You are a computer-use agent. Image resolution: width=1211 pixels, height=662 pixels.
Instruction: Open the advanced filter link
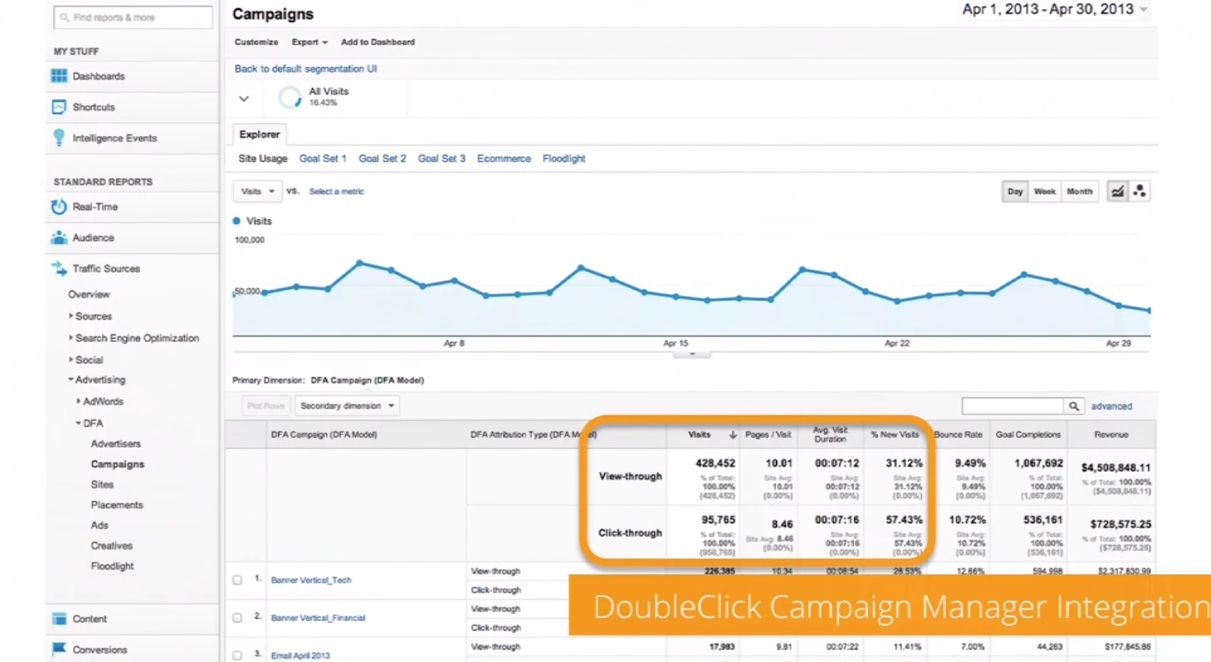click(x=1112, y=406)
